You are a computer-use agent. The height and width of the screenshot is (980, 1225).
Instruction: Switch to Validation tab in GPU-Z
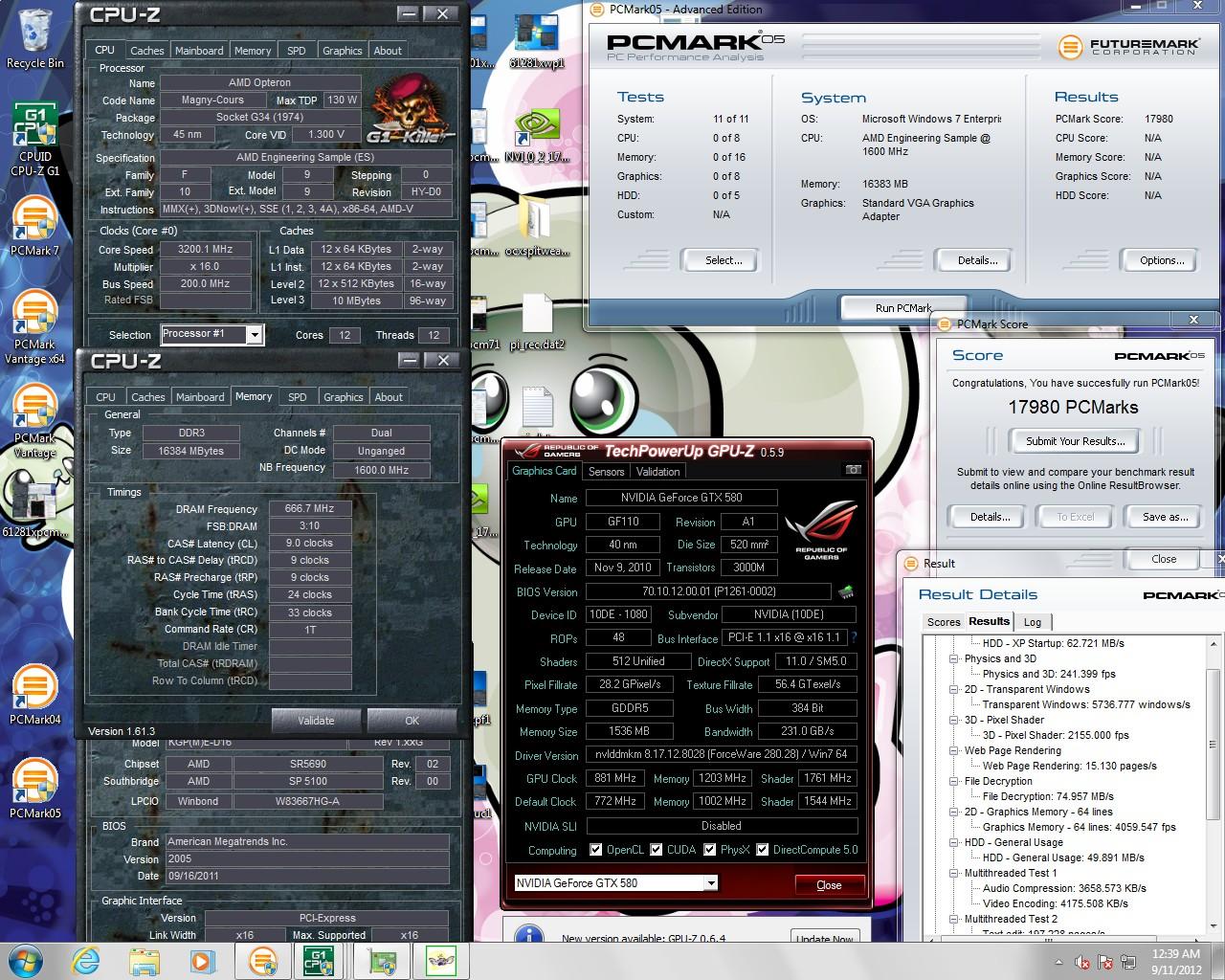click(657, 472)
